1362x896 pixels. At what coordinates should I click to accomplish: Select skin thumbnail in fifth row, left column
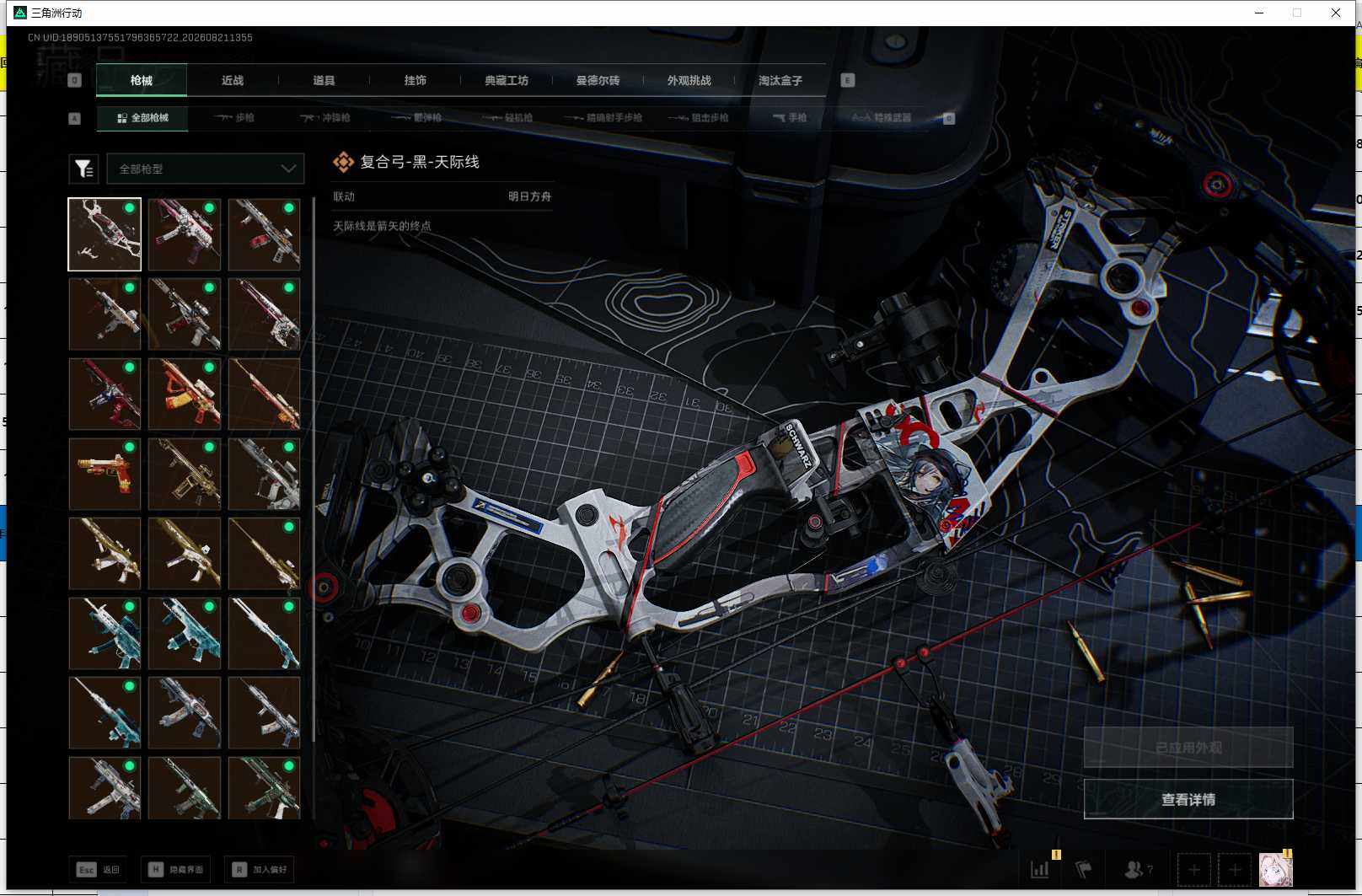click(105, 553)
